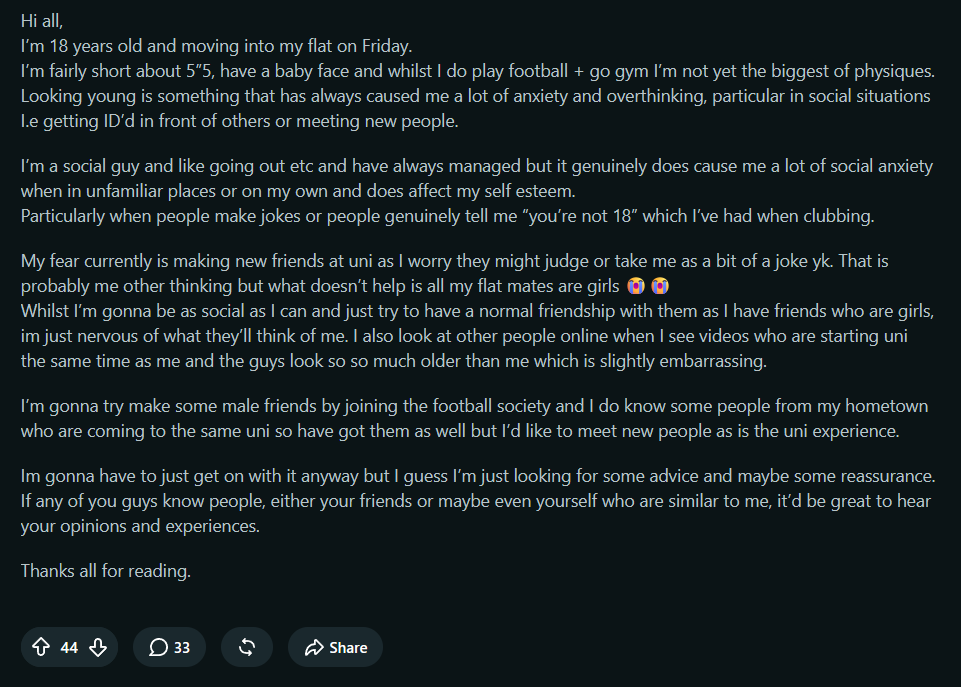
Task: Click the curved arrow share icon
Action: pos(314,647)
